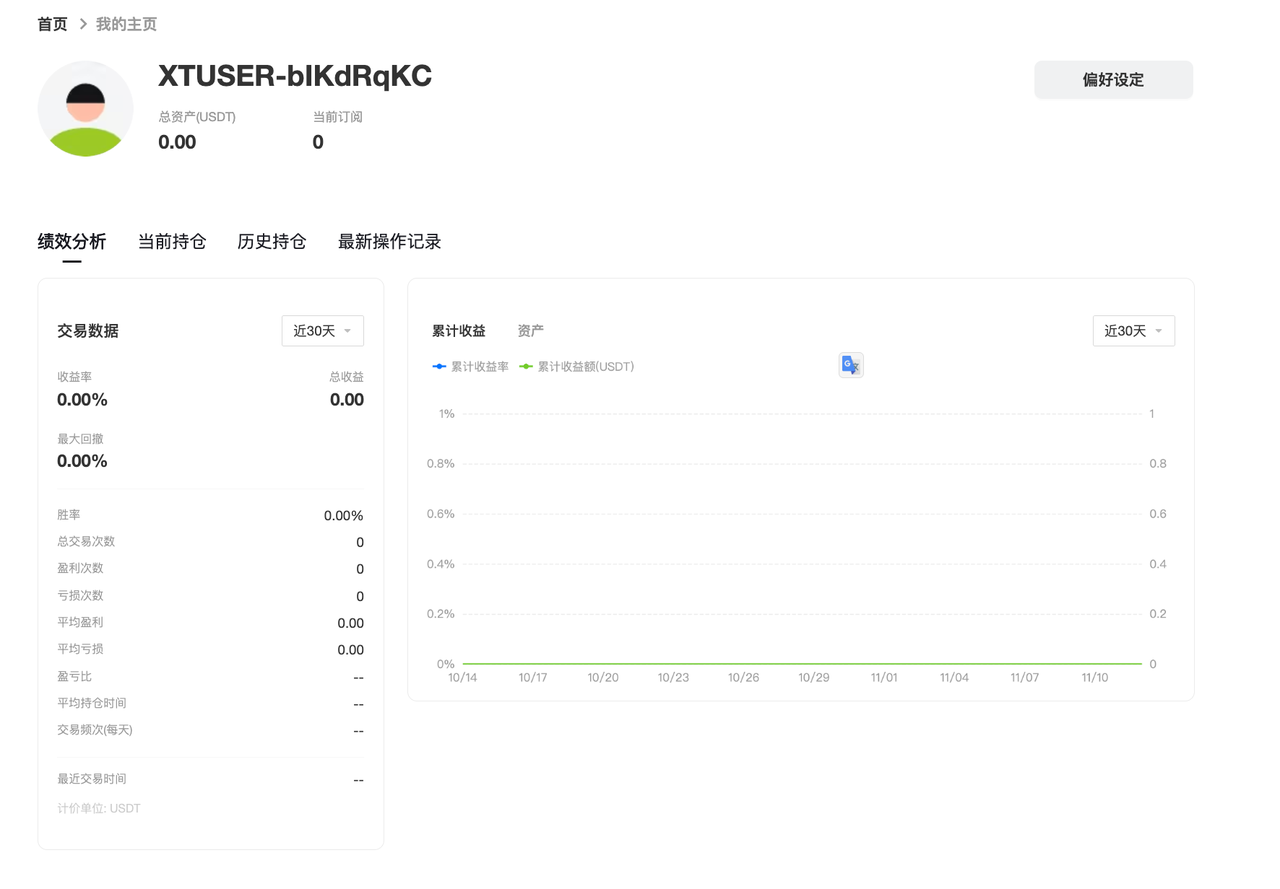Screen dimensions: 1280x889
Task: Click the 计价单位: USDT note
Action: [x=99, y=808]
